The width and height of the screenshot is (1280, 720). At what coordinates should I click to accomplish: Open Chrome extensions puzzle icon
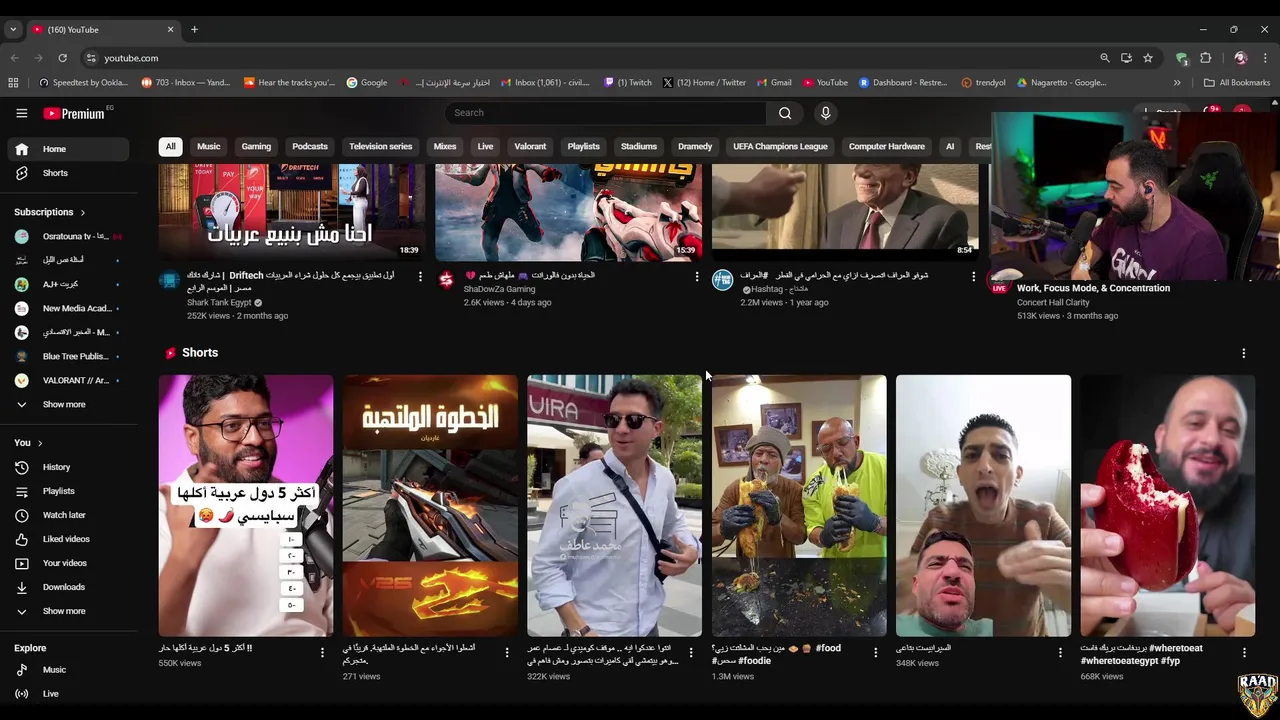(x=1205, y=58)
